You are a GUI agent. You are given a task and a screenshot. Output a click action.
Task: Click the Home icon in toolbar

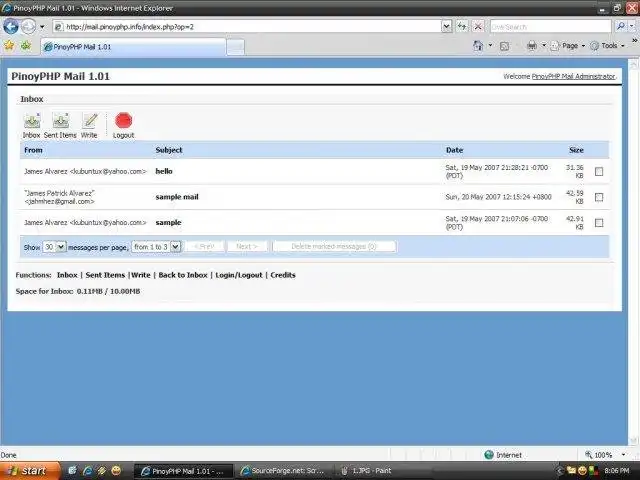coord(478,46)
